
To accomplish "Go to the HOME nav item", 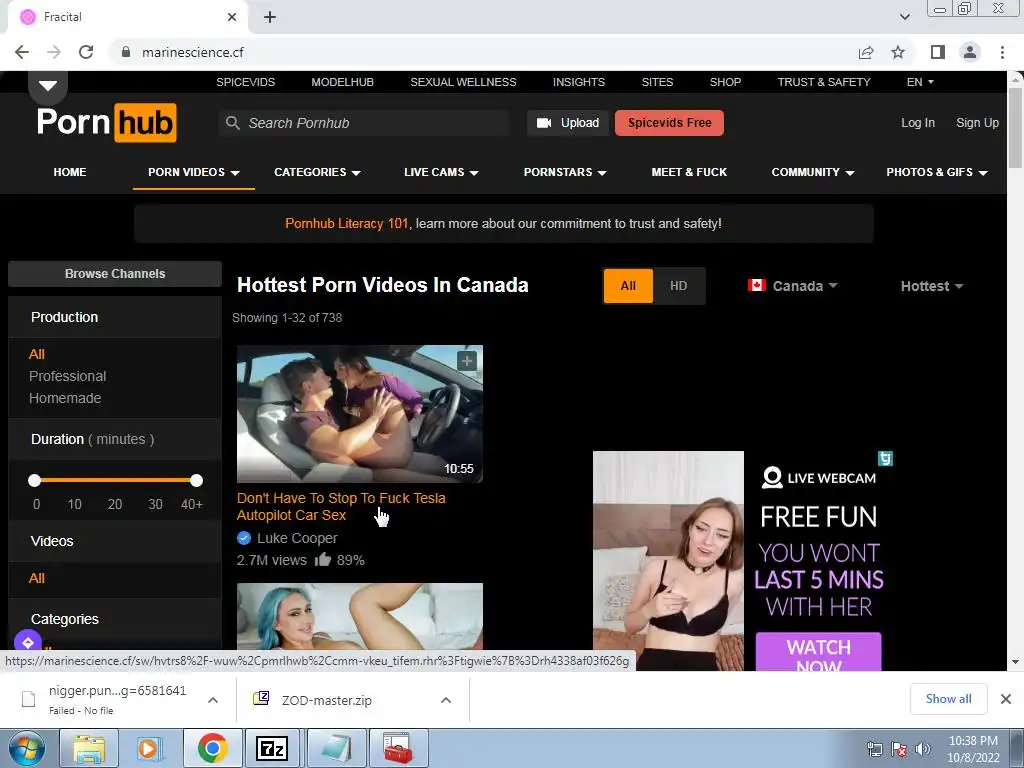I will (x=70, y=172).
